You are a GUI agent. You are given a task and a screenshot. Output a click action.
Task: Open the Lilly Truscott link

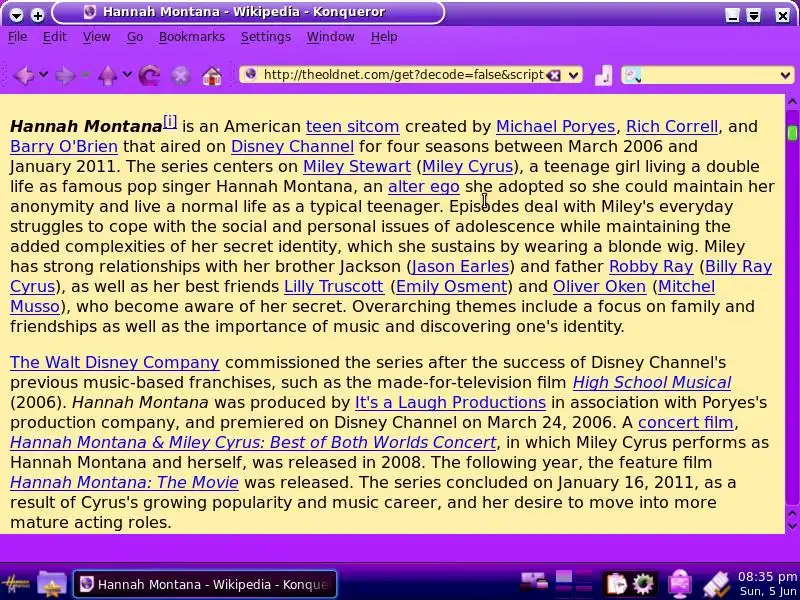tap(334, 286)
